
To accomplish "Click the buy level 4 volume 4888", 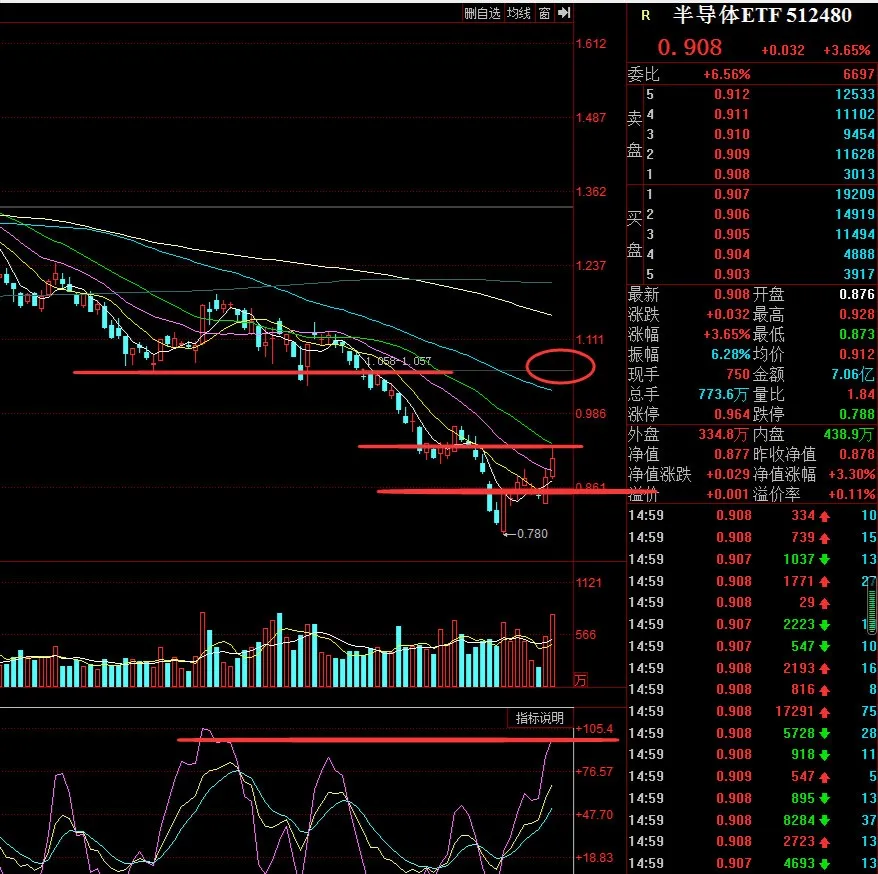I will click(858, 254).
